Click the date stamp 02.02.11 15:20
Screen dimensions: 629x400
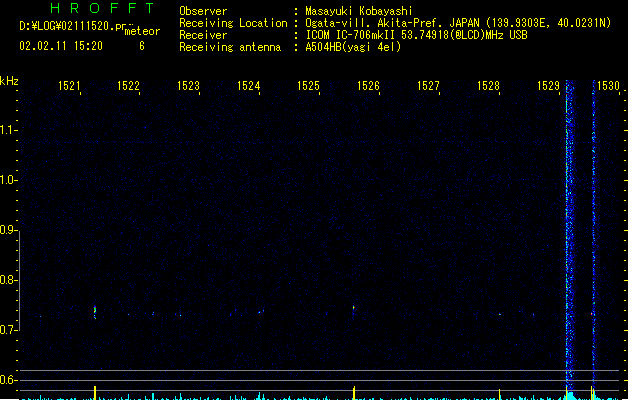click(61, 46)
